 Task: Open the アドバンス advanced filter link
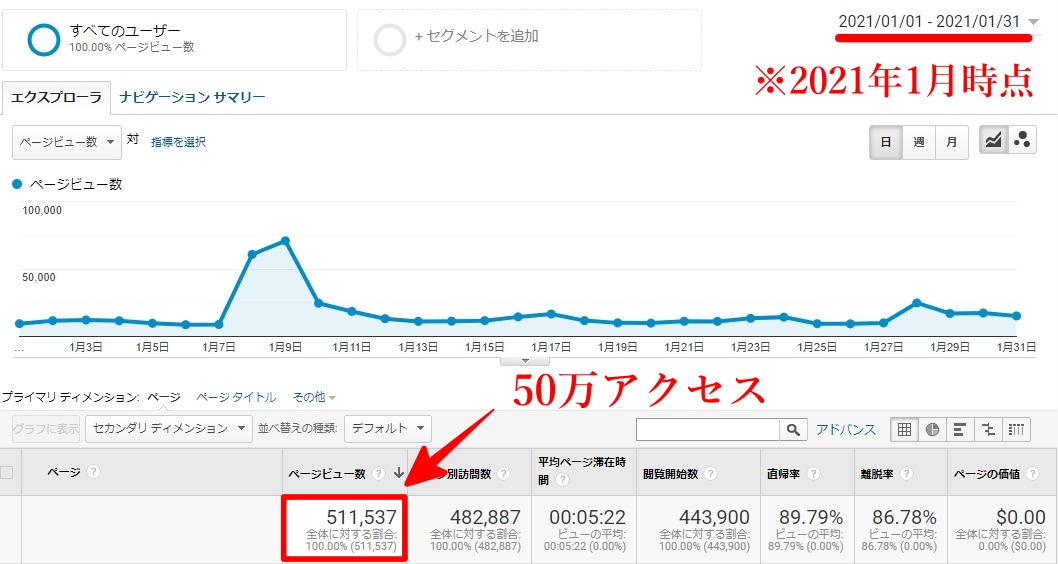(x=845, y=429)
